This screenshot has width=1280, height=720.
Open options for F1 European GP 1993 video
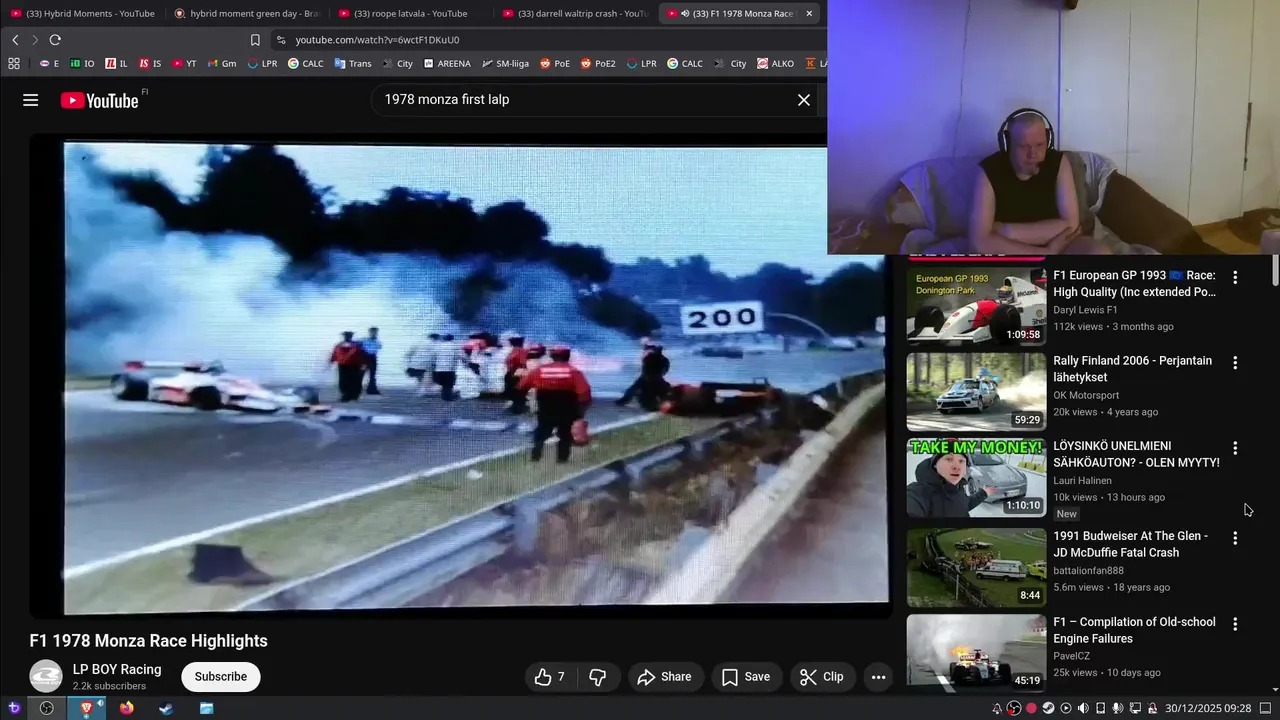click(x=1235, y=277)
